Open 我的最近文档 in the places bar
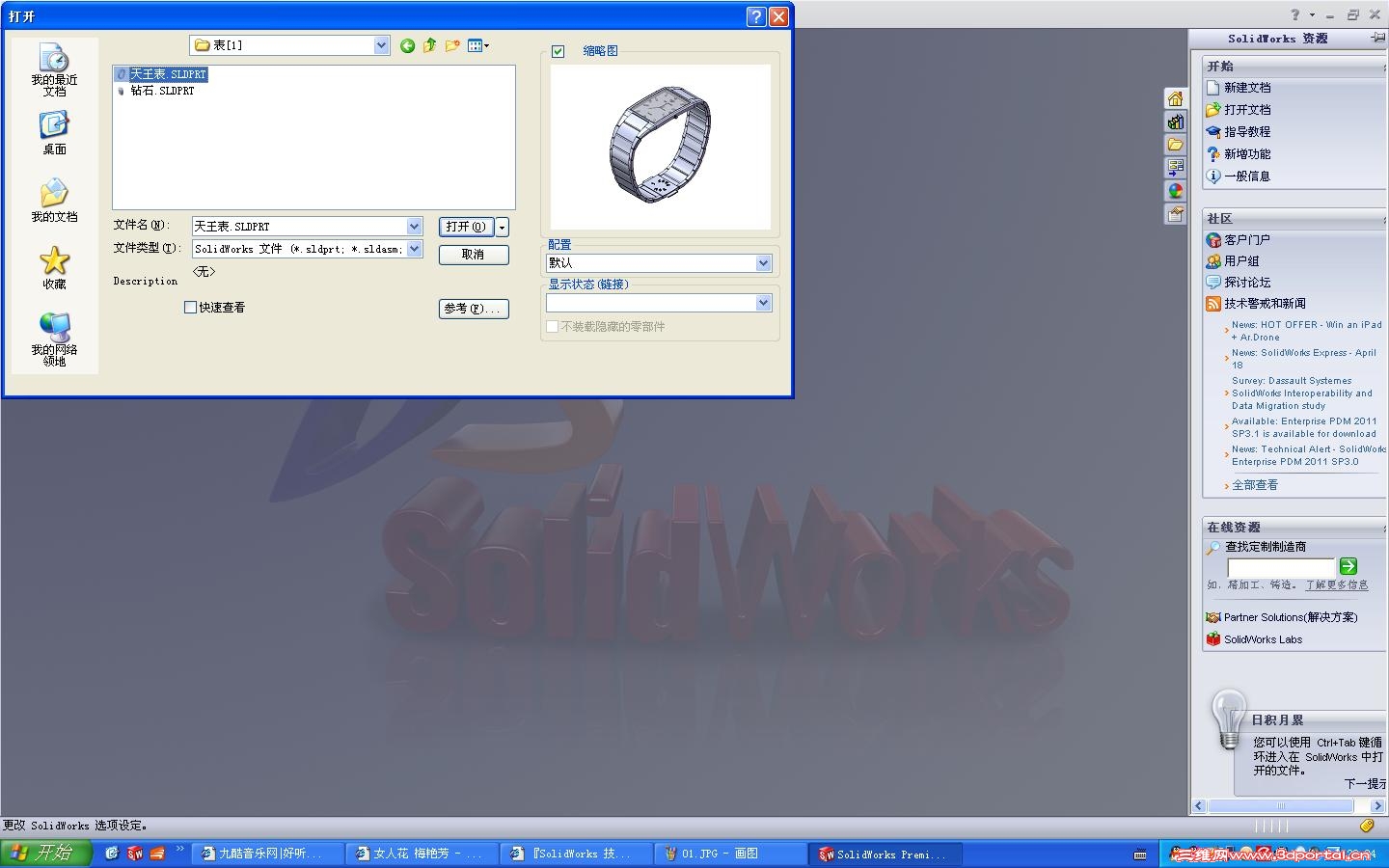The height and width of the screenshot is (868, 1389). point(54,69)
